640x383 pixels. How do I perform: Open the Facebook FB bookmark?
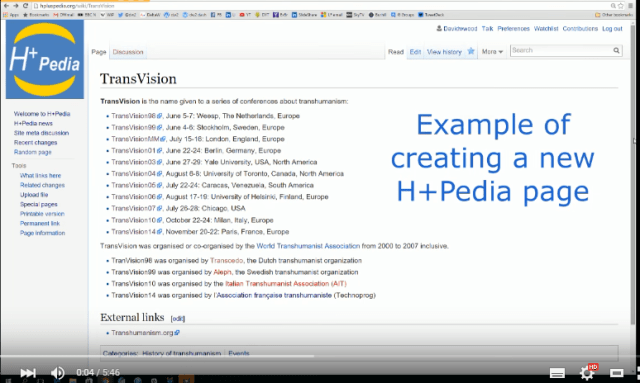(x=216, y=15)
